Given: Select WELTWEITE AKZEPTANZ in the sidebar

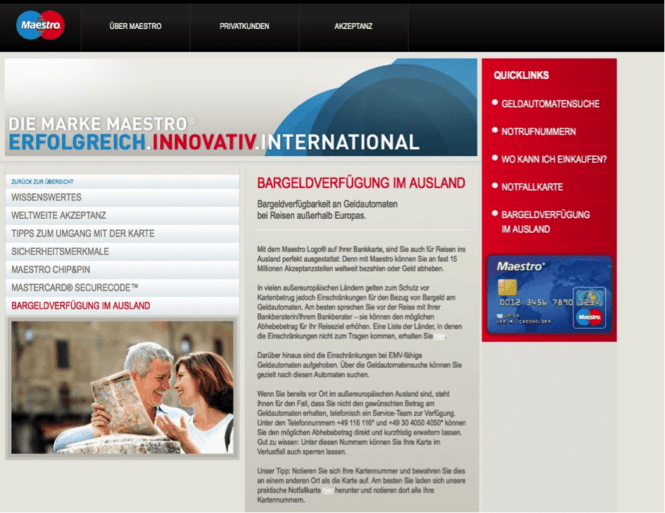Looking at the screenshot, I should tap(122, 215).
